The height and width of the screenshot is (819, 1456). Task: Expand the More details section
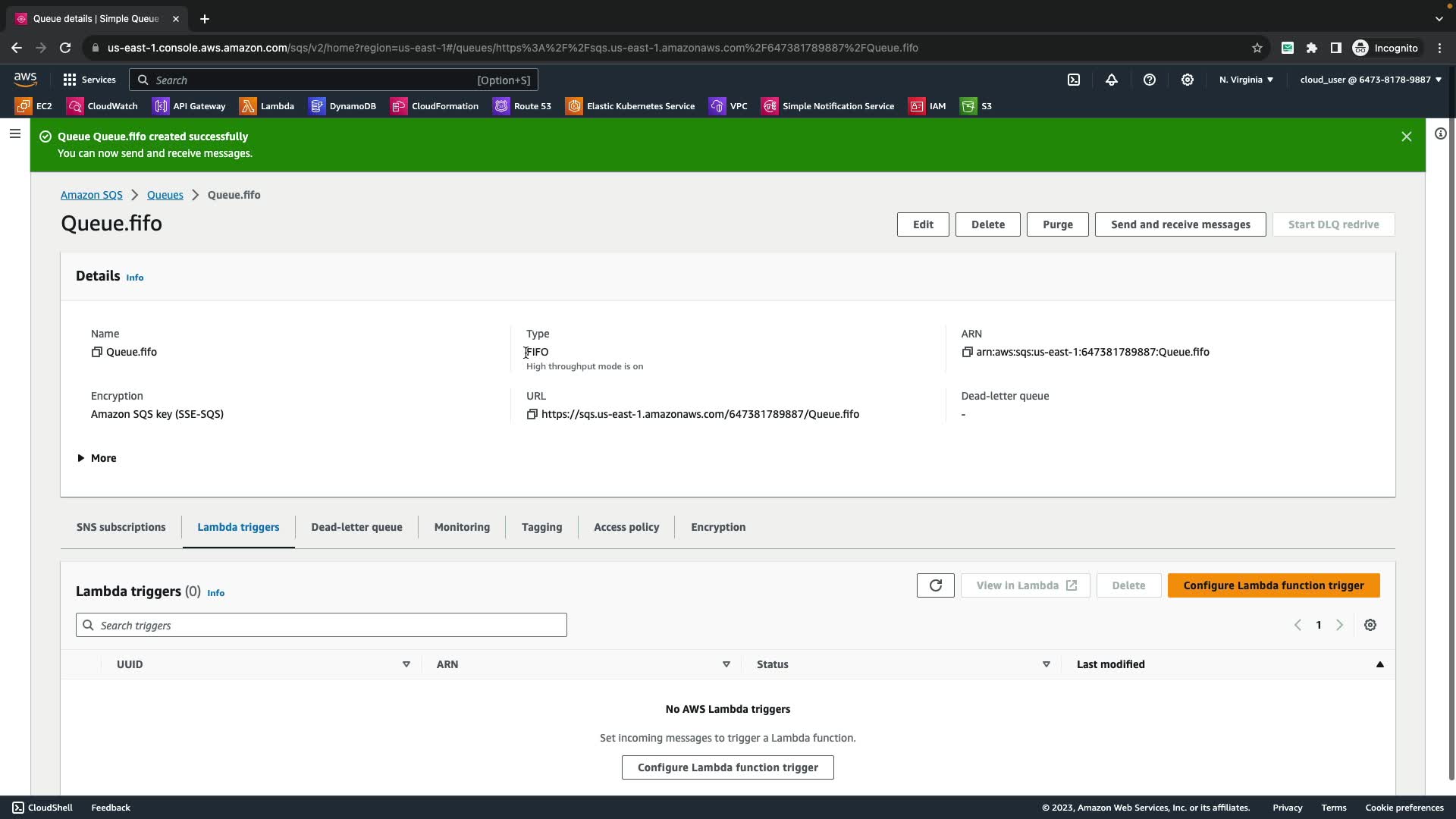[96, 458]
